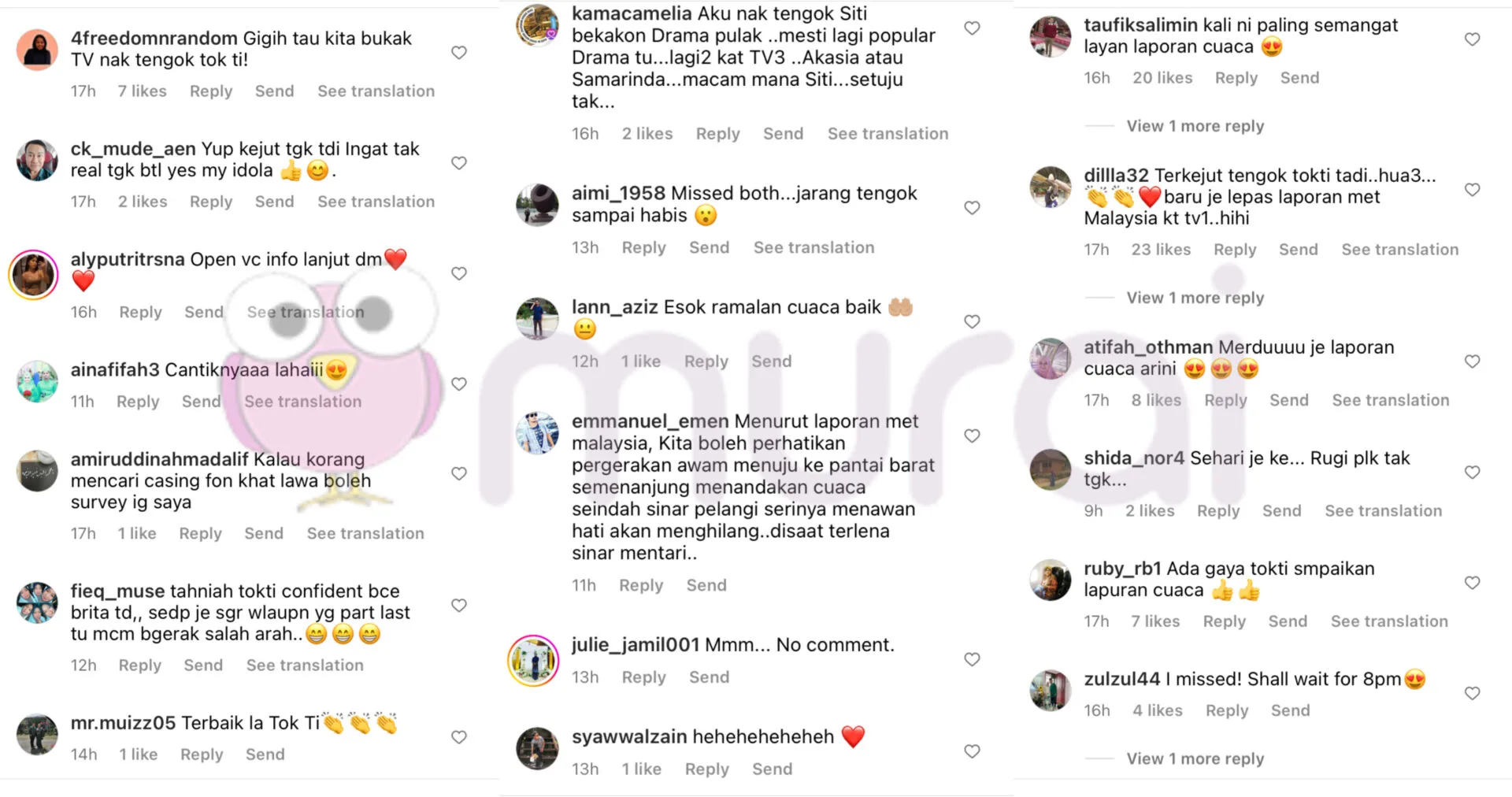
Task: Expand View 1 more reply under dillla32
Action: point(1195,298)
